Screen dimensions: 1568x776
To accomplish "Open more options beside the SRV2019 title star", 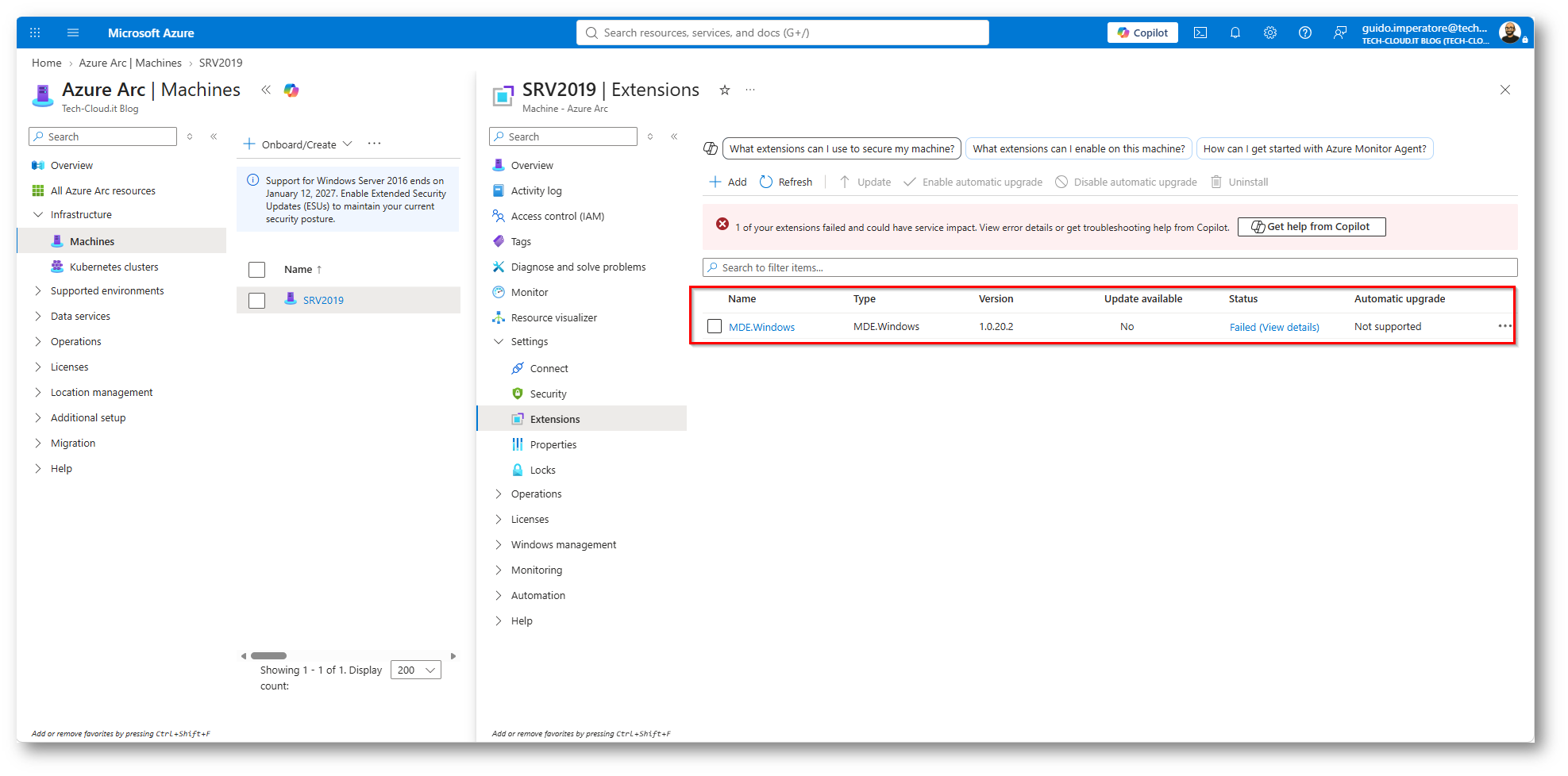I will coord(750,90).
